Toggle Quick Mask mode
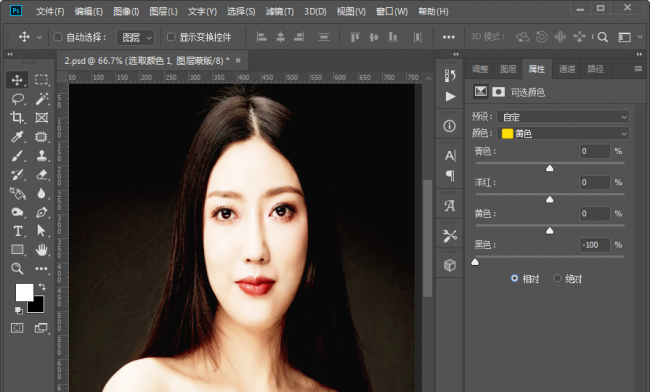650x392 pixels. [17, 328]
